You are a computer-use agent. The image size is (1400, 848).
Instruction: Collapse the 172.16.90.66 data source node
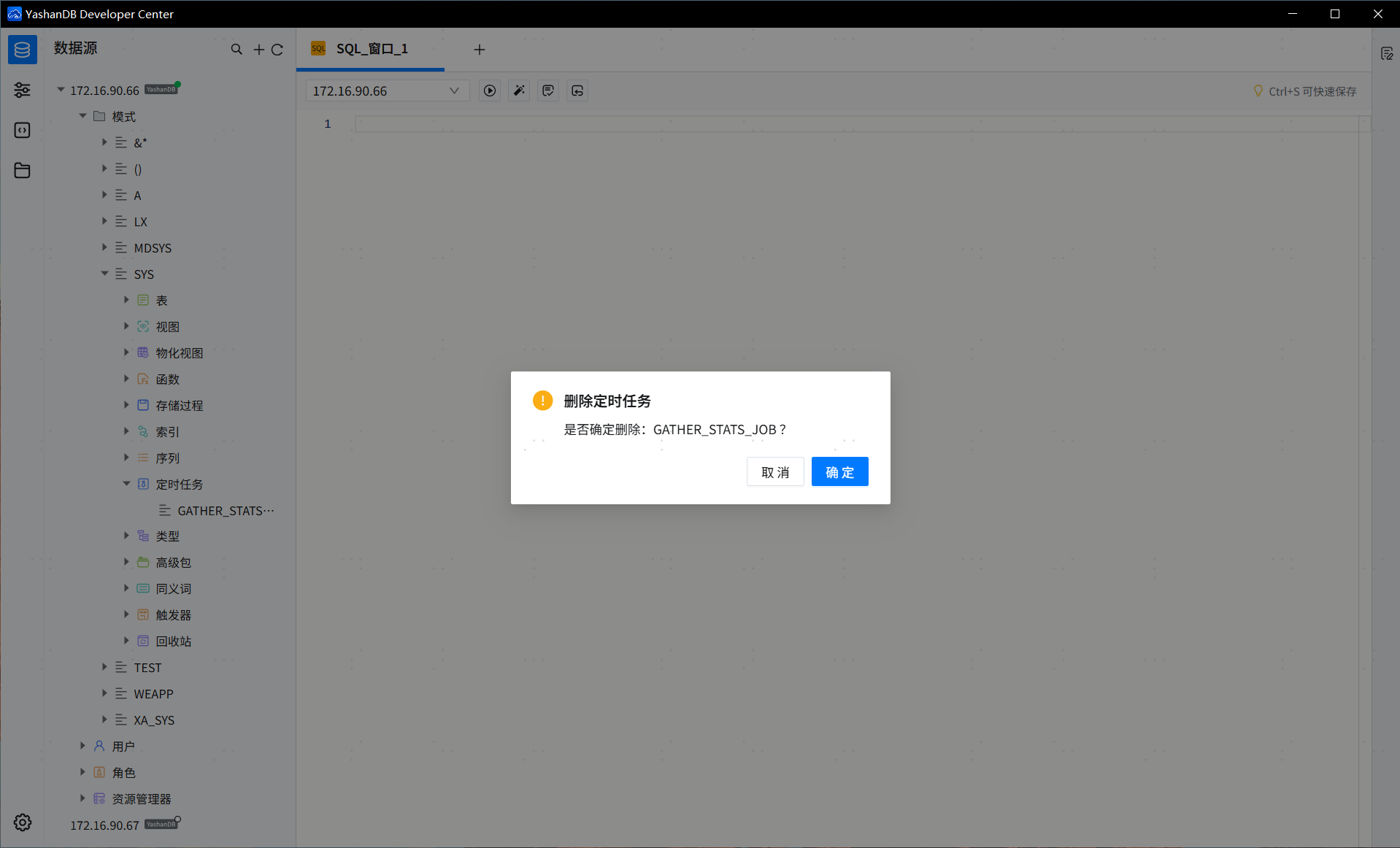pos(61,90)
